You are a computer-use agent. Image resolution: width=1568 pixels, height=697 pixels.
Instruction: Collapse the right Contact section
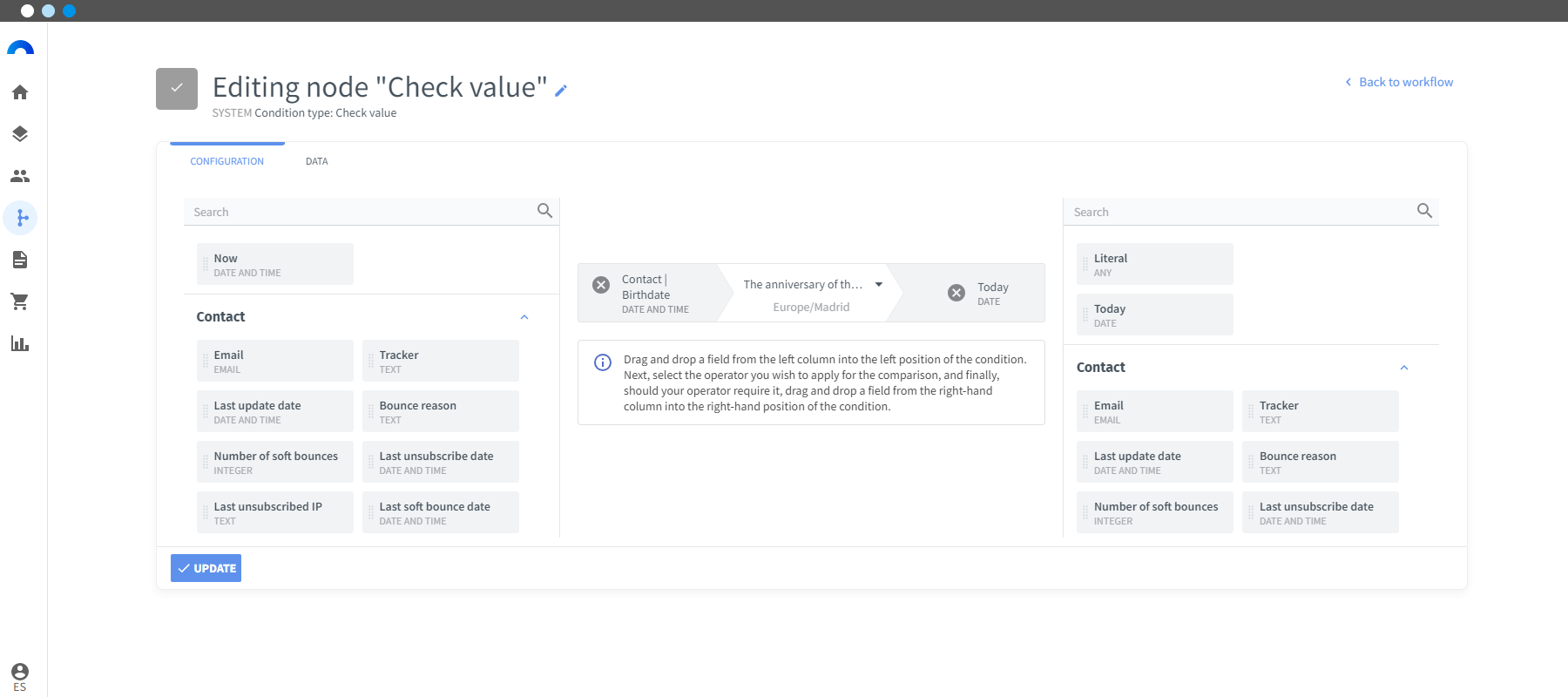point(1404,368)
